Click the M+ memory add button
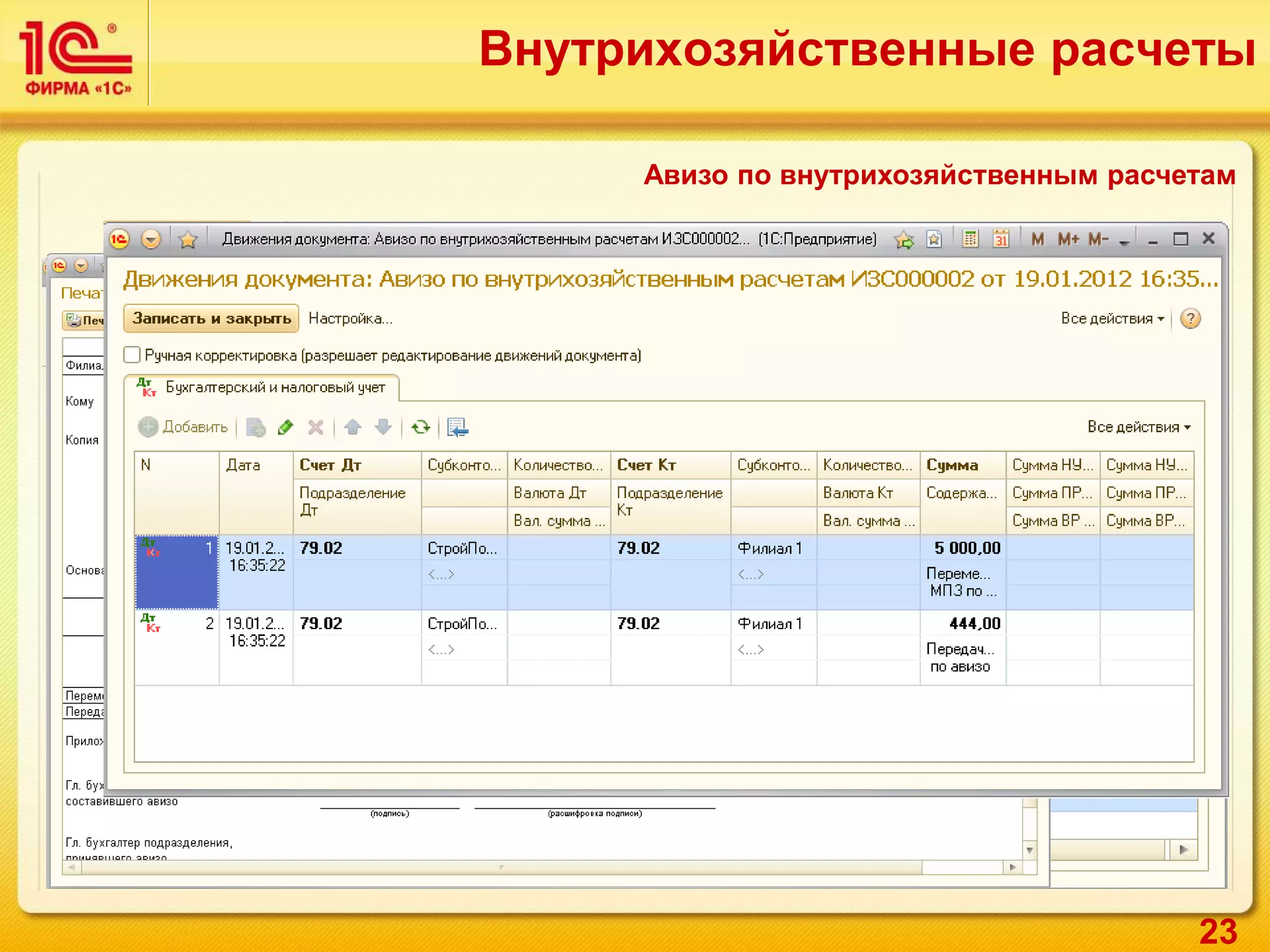The width and height of the screenshot is (1270, 952). tap(1068, 239)
